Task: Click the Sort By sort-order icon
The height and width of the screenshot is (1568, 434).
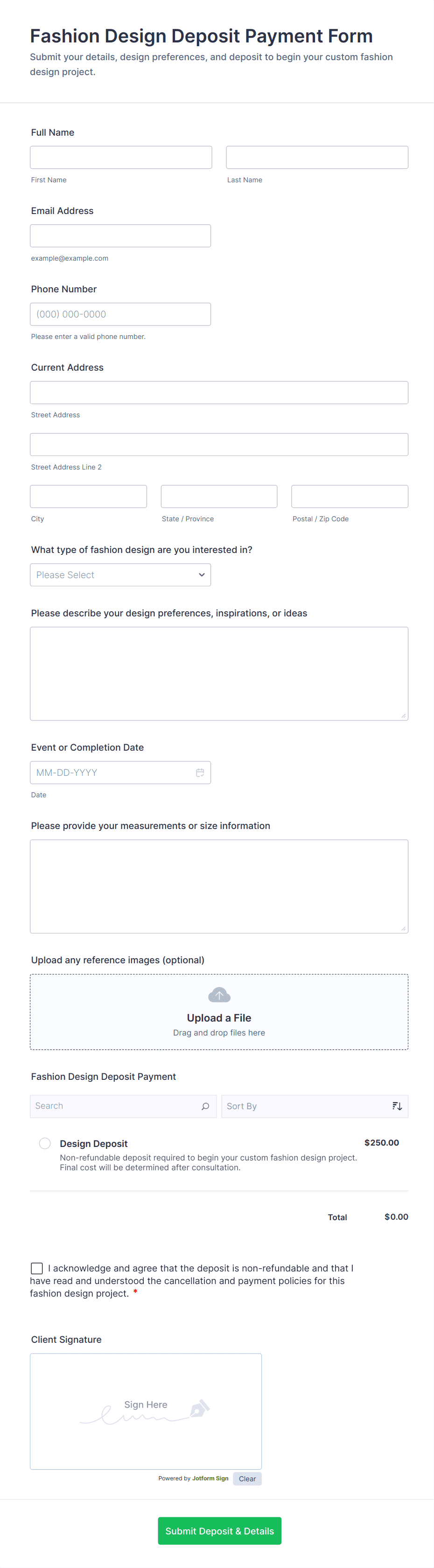Action: [397, 1106]
